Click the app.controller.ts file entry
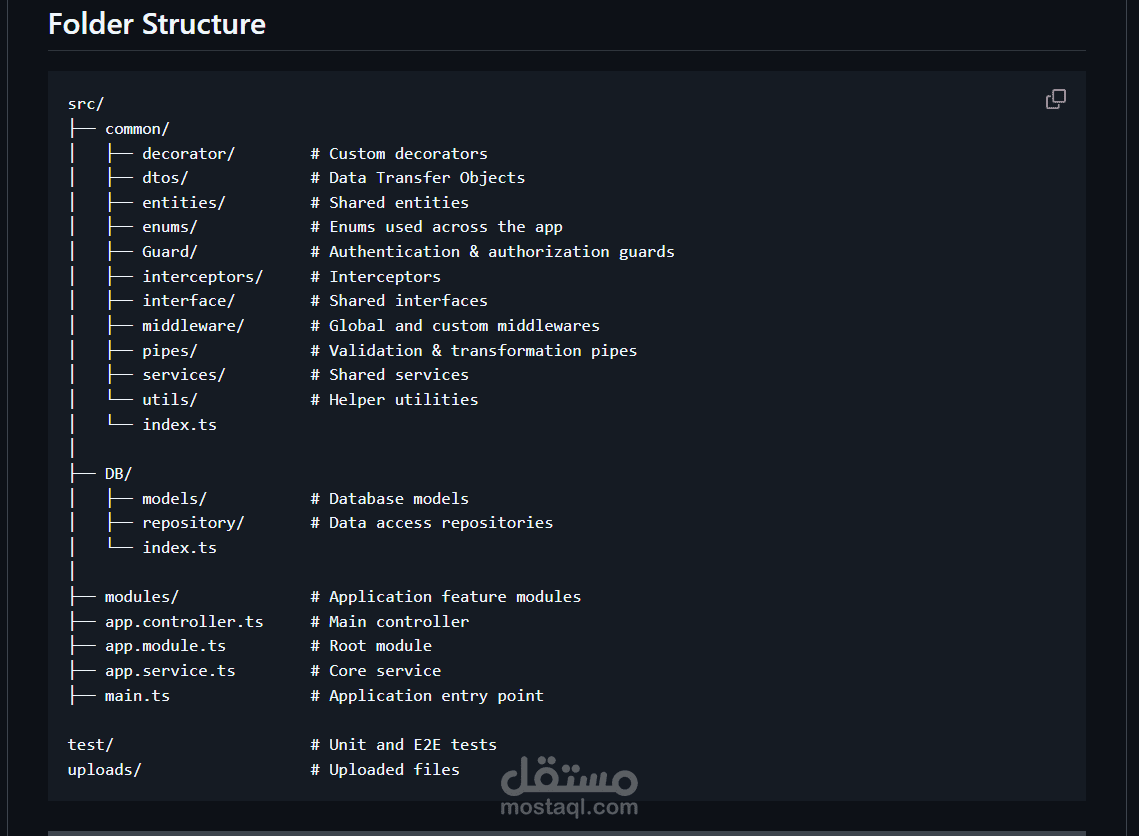The height and width of the screenshot is (836, 1139). tap(184, 622)
